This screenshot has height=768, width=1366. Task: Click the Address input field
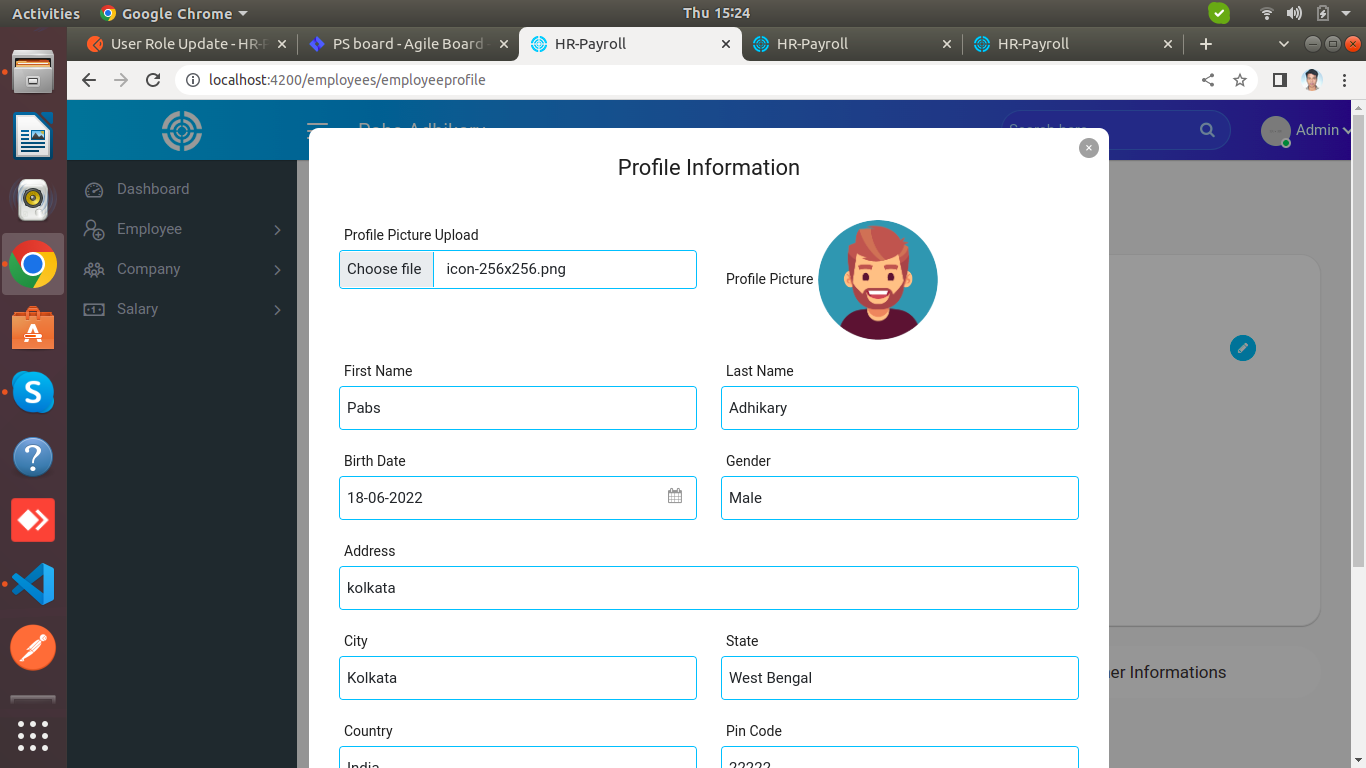point(708,588)
